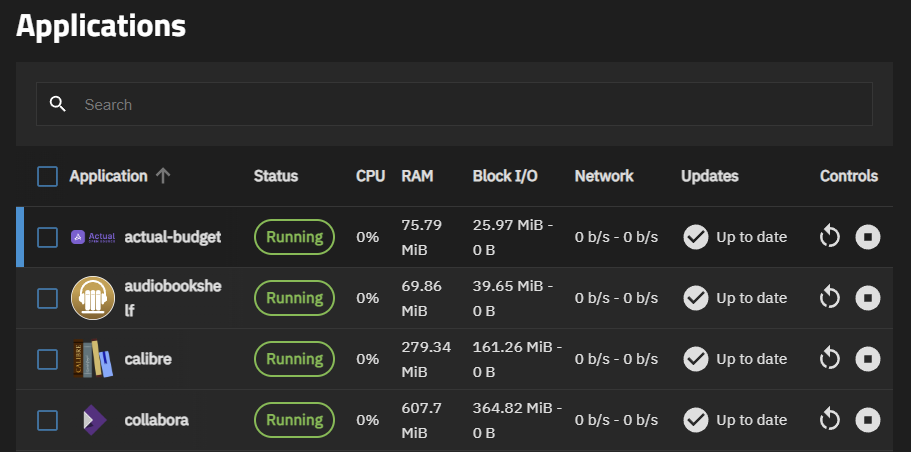Screen dimensions: 911x452
Task: Restart the collabora app
Action: click(x=830, y=419)
